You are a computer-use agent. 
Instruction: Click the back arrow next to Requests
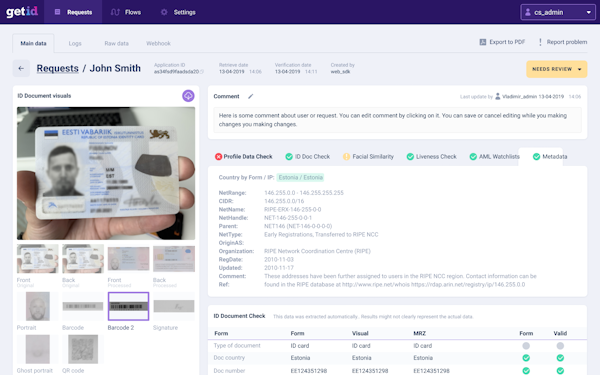click(x=21, y=68)
